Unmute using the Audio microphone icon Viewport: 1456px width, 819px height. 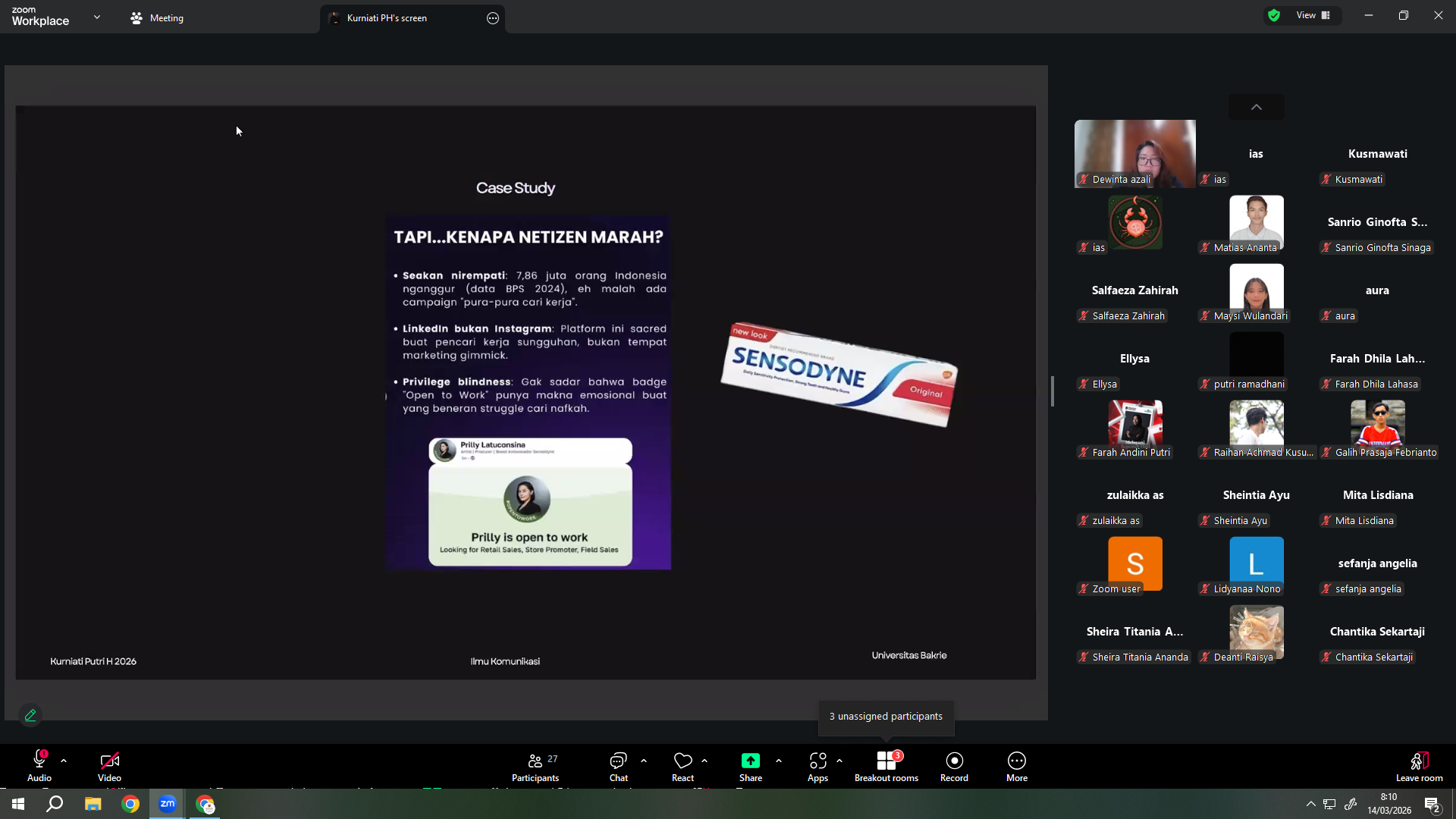coord(39,760)
